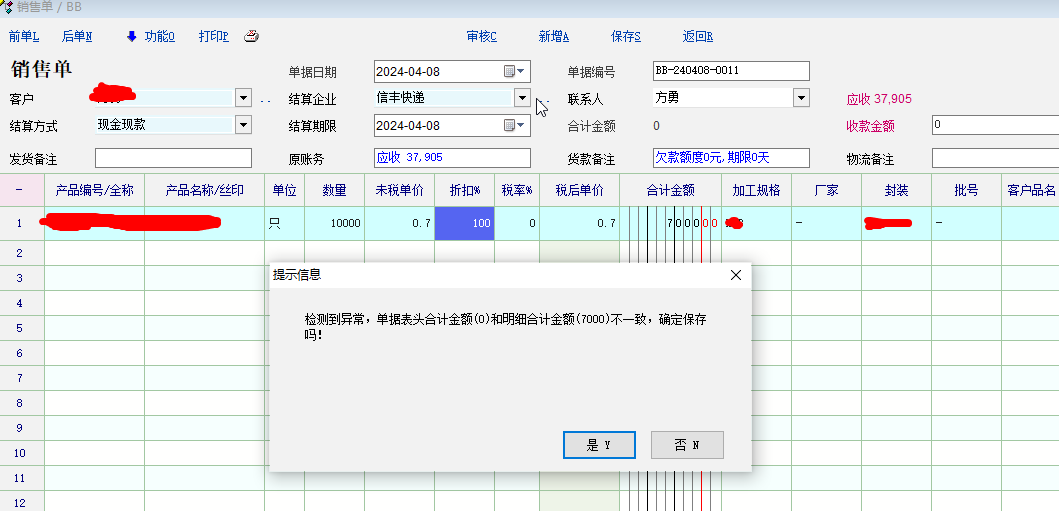This screenshot has width=1059, height=511.
Task: Click 新增A to add a new order
Action: pos(554,36)
